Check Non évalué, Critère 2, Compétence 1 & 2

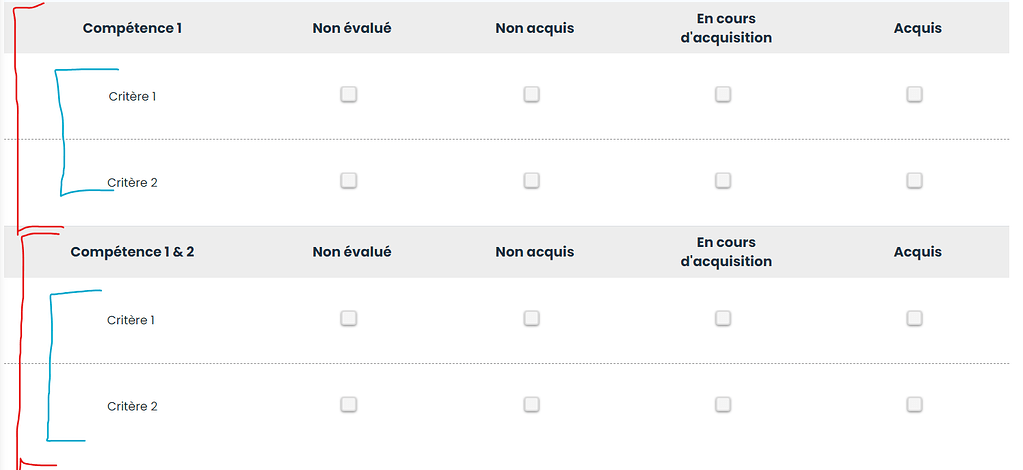[348, 405]
